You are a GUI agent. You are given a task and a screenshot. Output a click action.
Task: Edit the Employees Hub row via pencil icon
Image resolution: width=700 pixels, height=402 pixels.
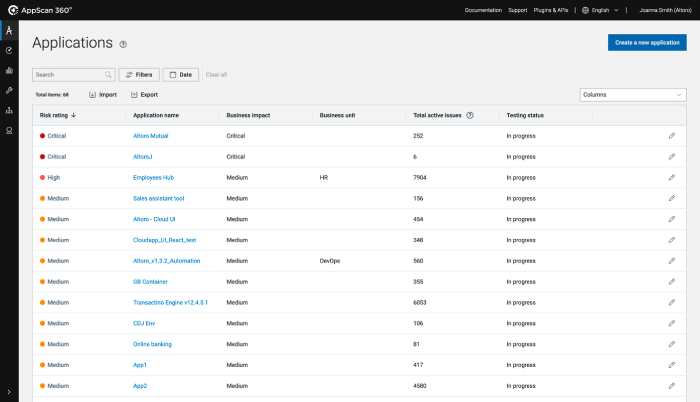tap(672, 177)
